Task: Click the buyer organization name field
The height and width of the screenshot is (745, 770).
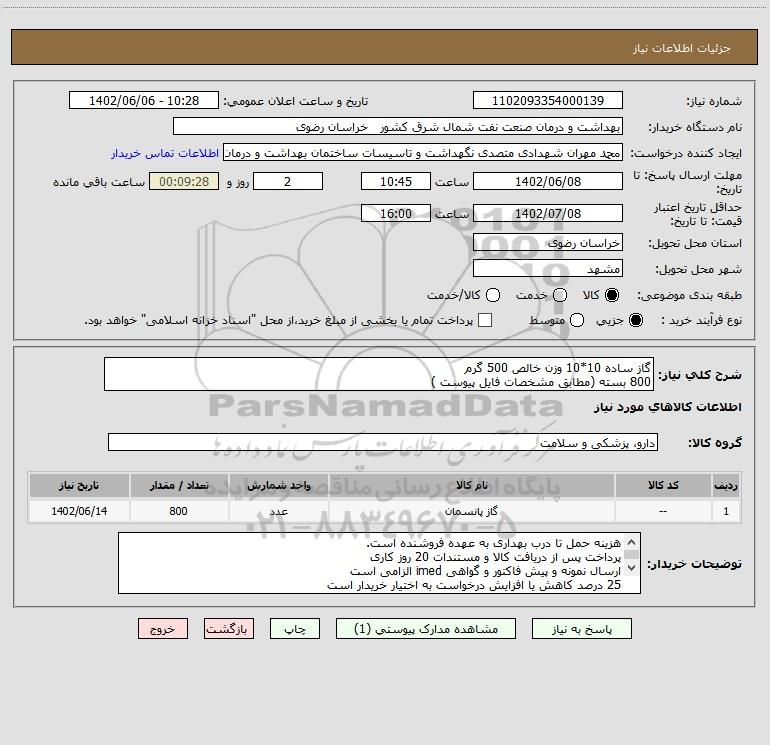Action: (398, 126)
